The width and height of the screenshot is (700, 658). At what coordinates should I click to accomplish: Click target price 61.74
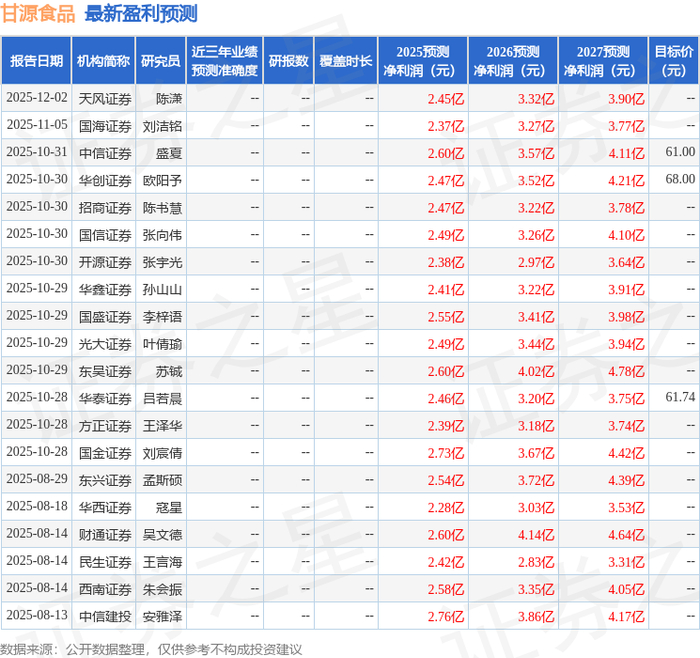680,397
